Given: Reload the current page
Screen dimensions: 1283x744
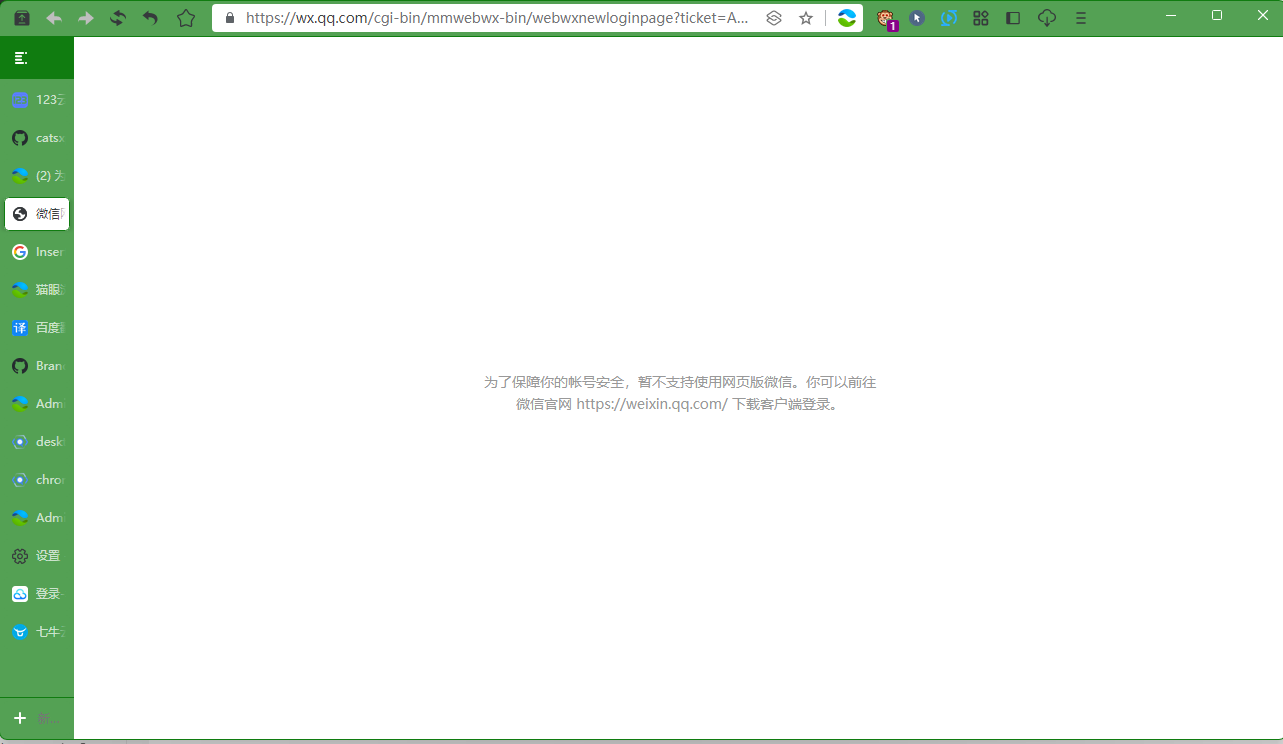Looking at the screenshot, I should pos(118,18).
